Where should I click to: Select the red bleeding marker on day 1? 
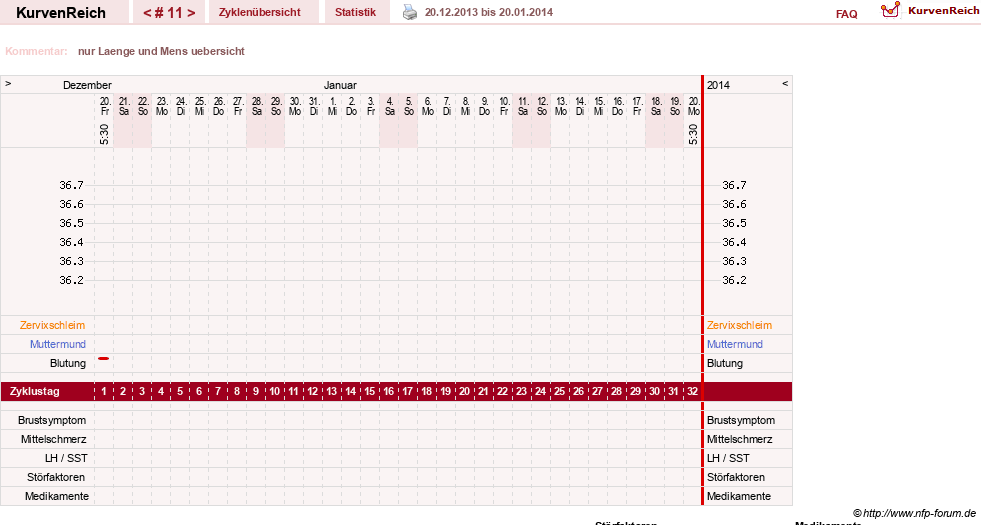pos(104,359)
